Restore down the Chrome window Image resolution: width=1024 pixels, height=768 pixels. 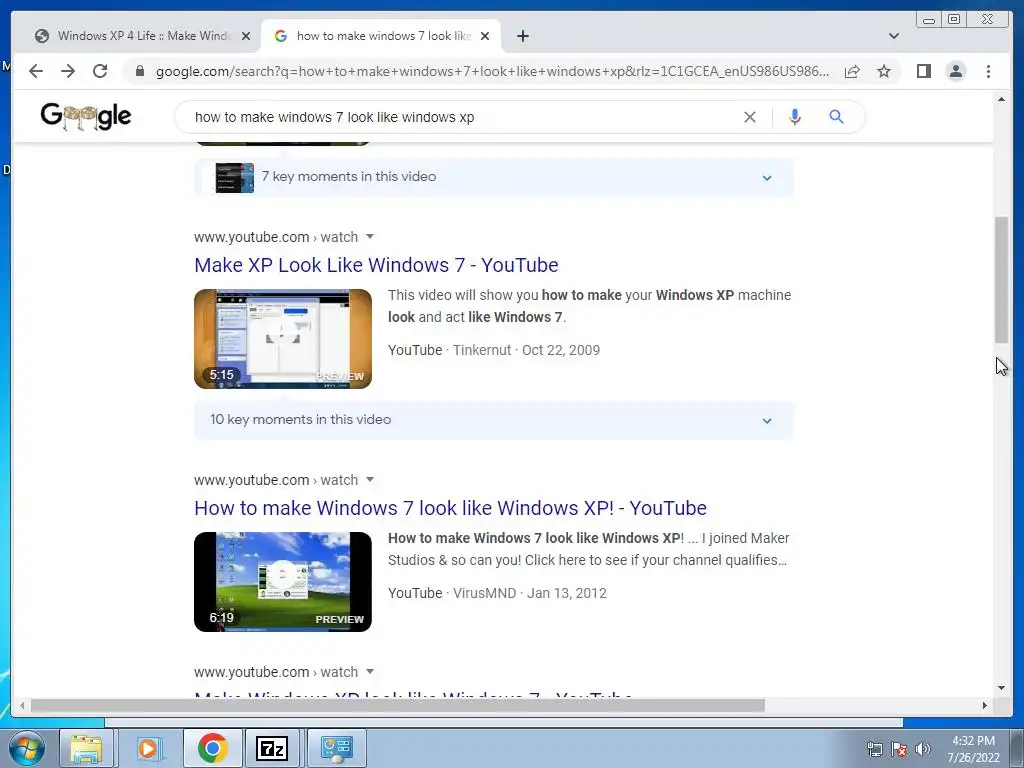[x=954, y=20]
